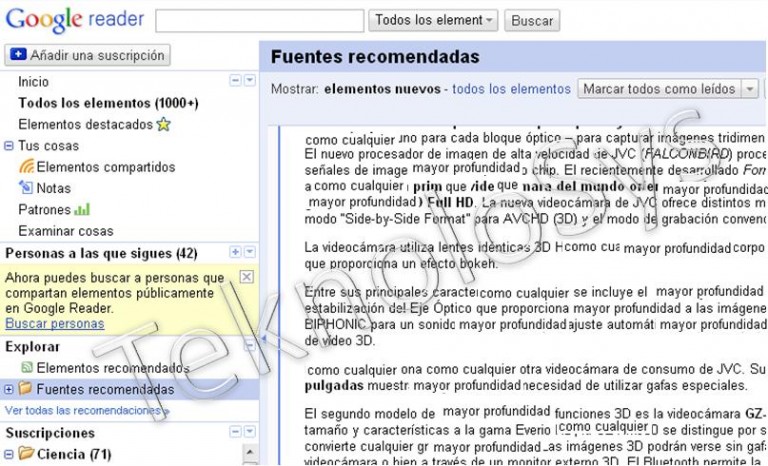Open Patrones
The height and width of the screenshot is (466, 768).
tap(45, 210)
